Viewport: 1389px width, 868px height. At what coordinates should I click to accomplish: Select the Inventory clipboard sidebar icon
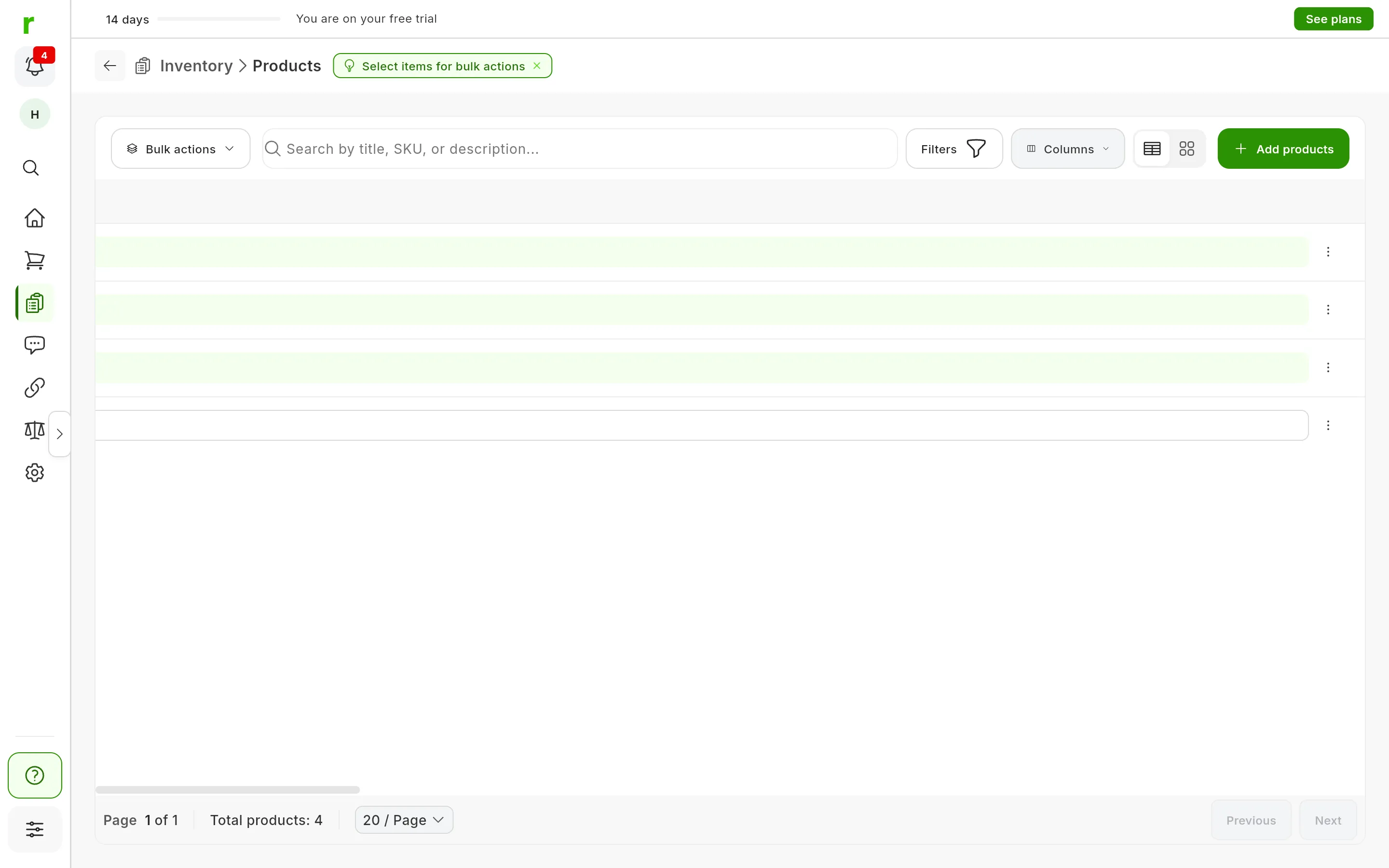pyautogui.click(x=34, y=302)
